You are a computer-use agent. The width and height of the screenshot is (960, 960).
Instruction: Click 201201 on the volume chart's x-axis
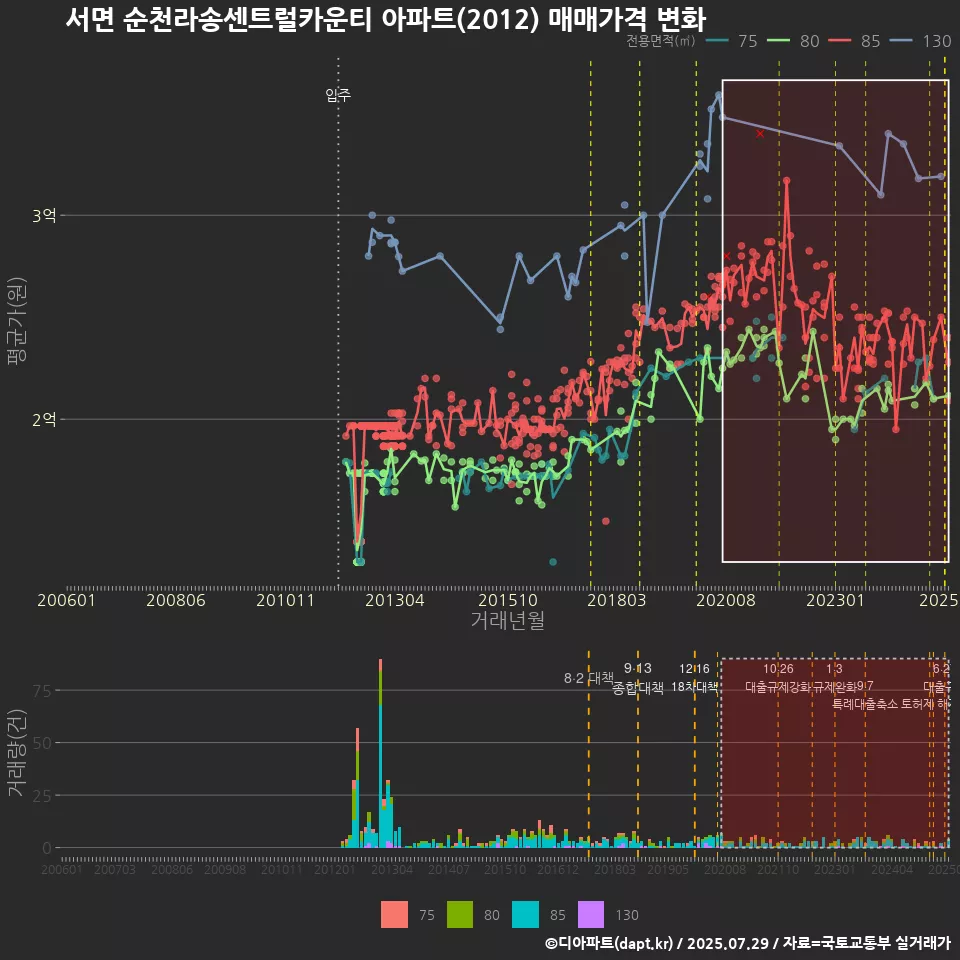tap(336, 869)
